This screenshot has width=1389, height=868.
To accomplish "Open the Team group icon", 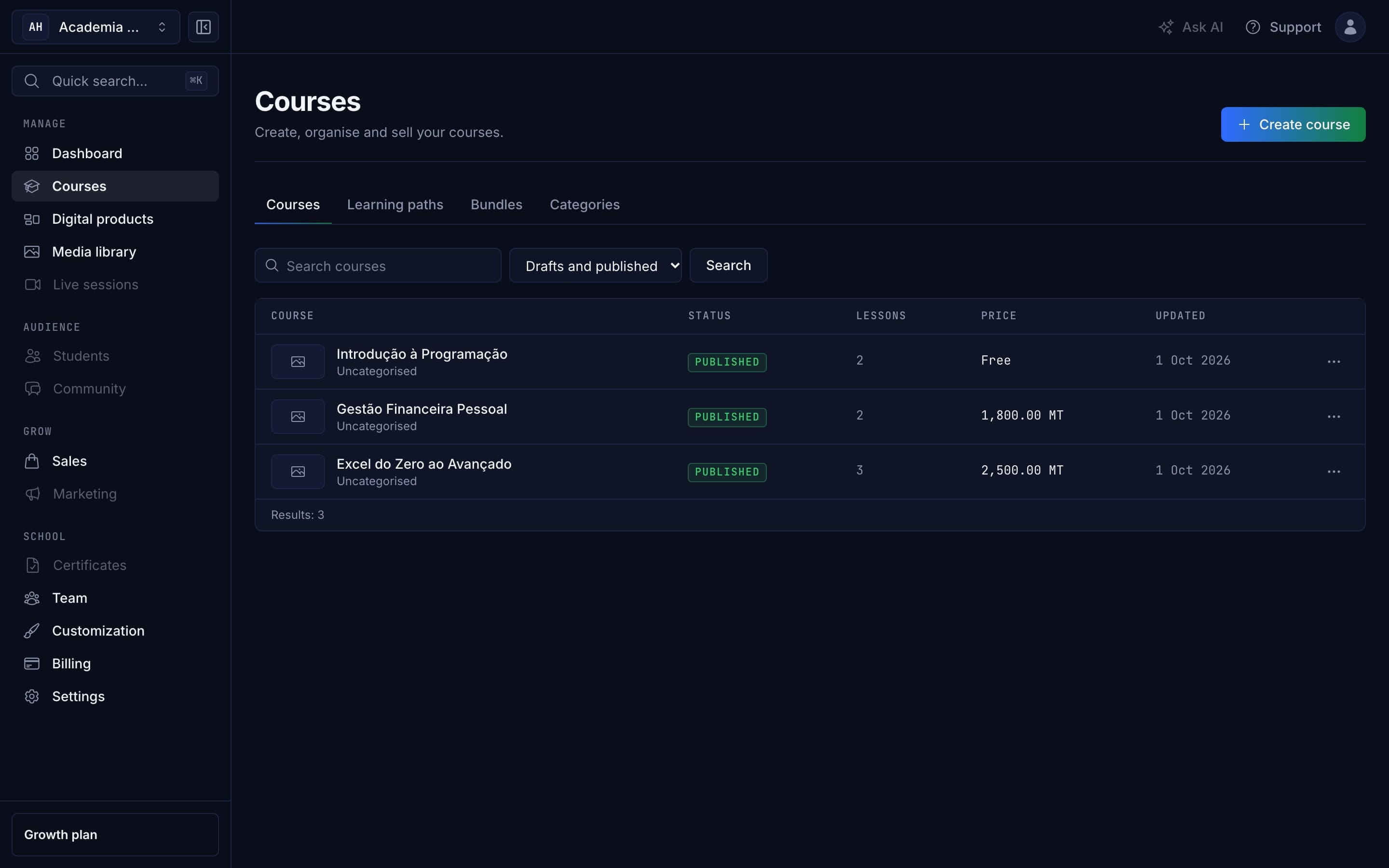I will pos(31,598).
